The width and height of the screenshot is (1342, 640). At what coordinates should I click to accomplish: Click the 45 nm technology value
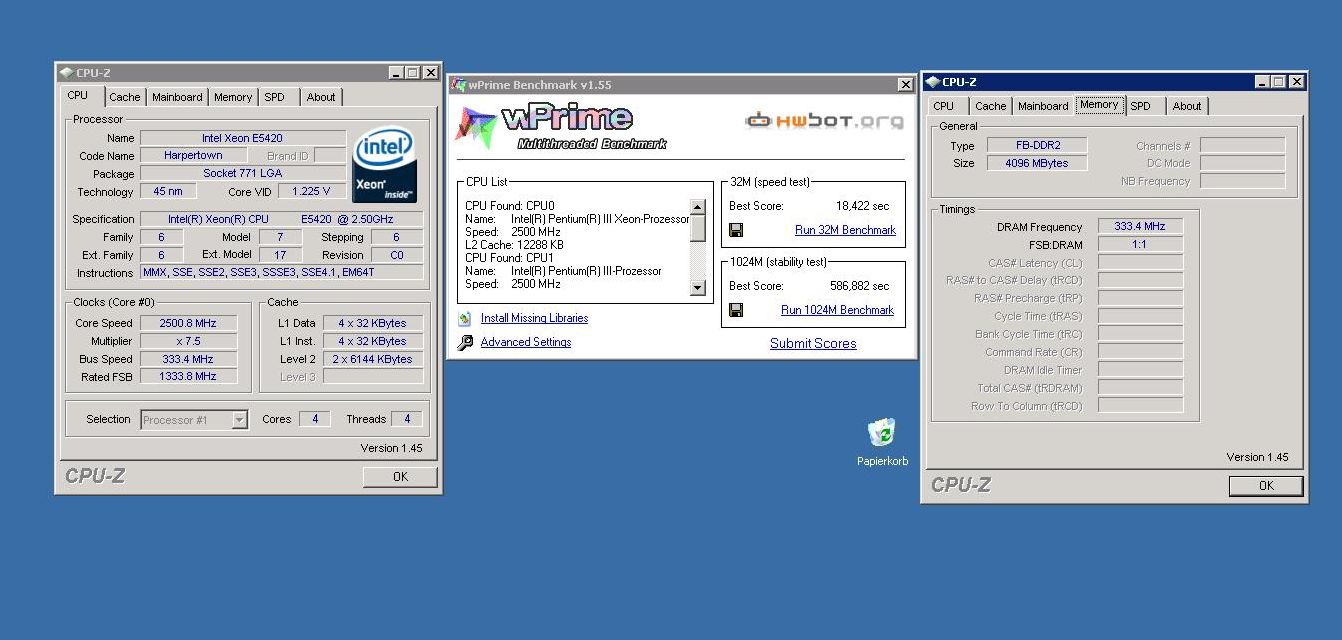click(168, 191)
